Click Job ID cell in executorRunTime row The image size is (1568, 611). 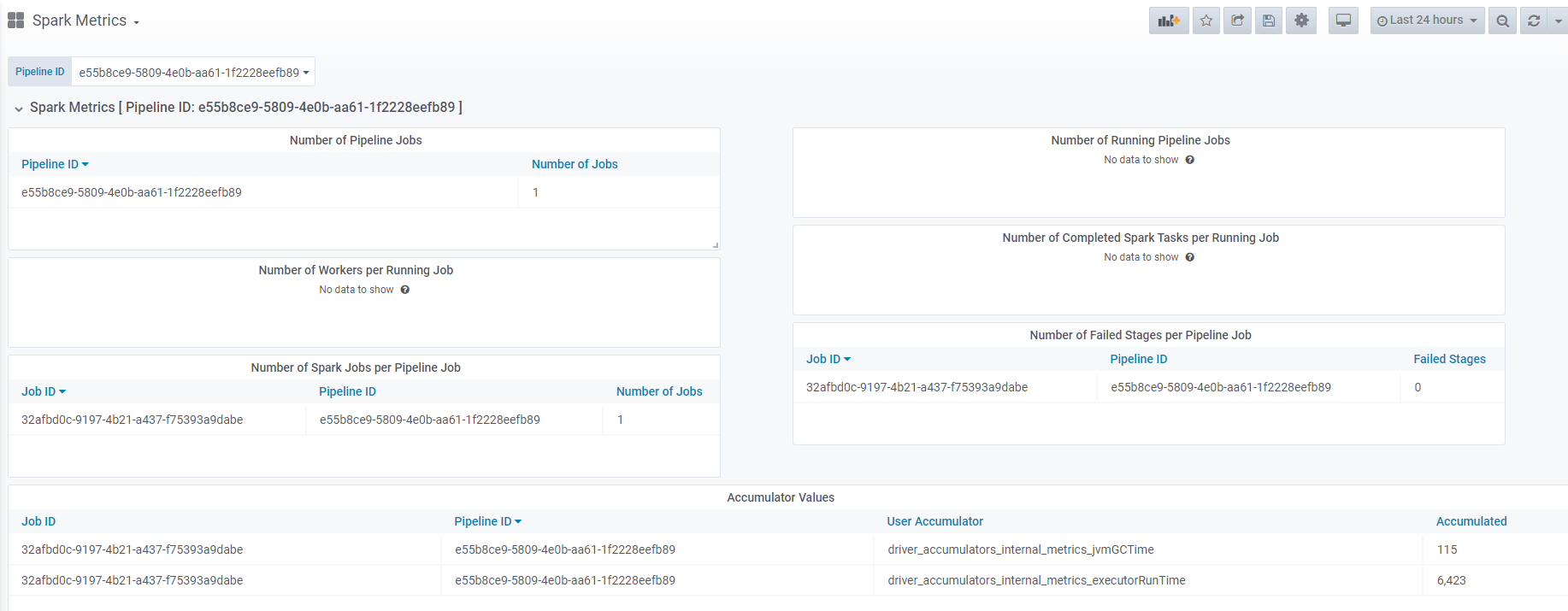pos(132,580)
